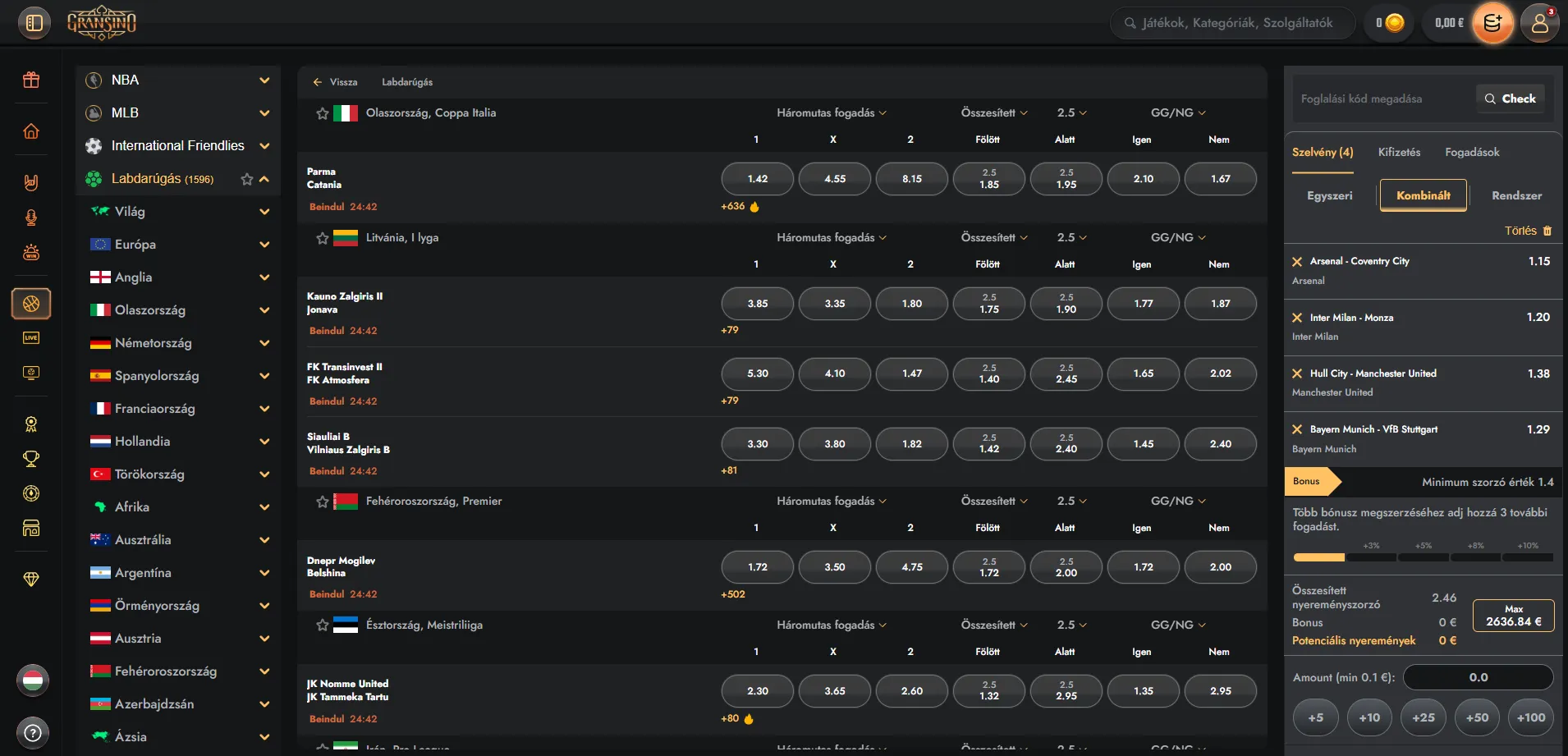Image resolution: width=1568 pixels, height=756 pixels.
Task: Click the gold coin balance icon
Action: tap(1395, 23)
